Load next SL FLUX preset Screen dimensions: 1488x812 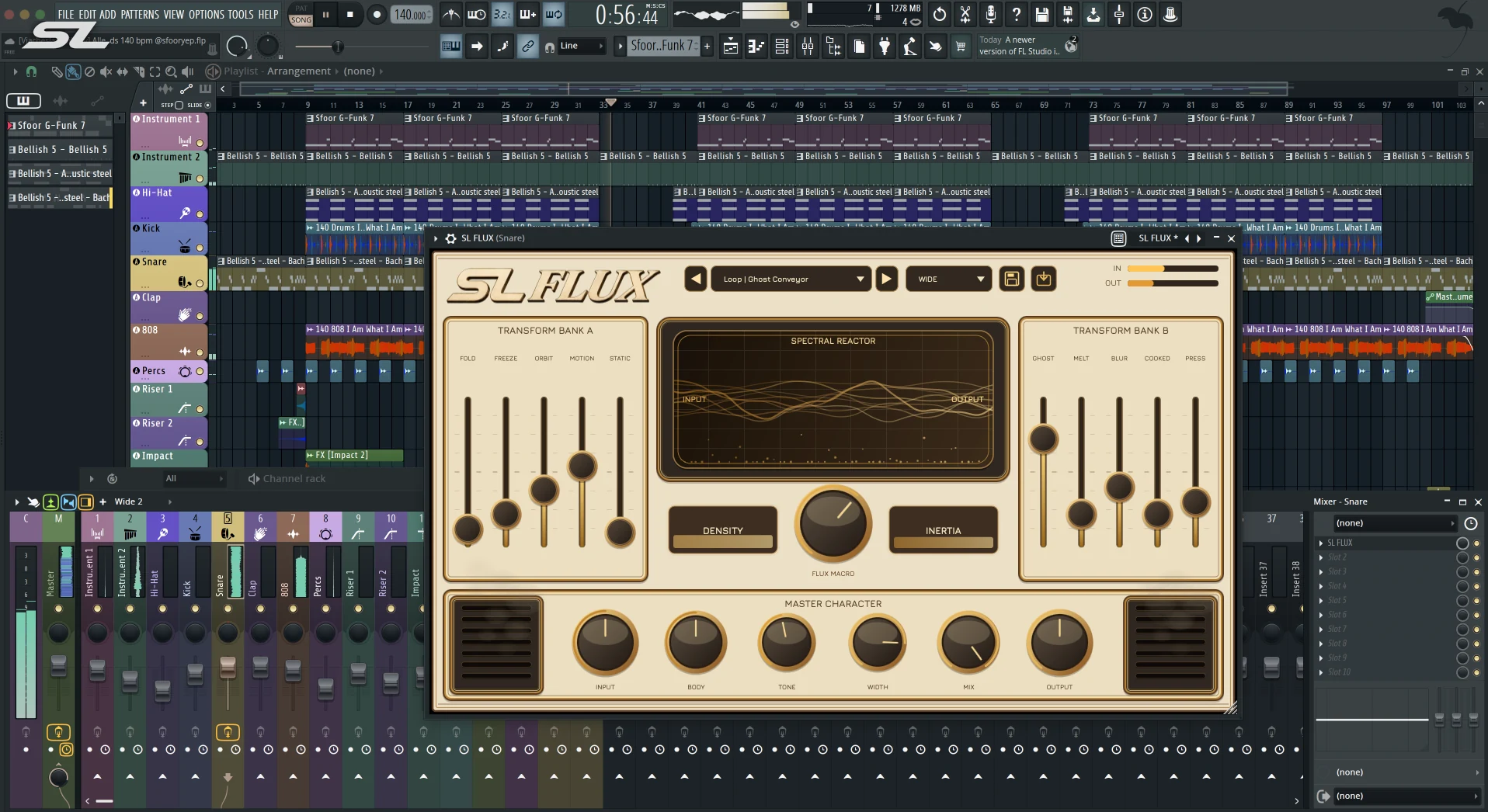(x=886, y=279)
